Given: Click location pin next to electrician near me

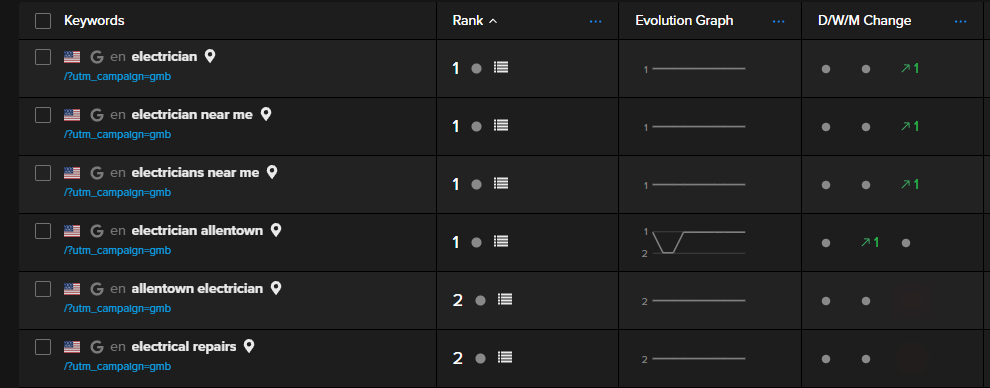Looking at the screenshot, I should pos(266,114).
